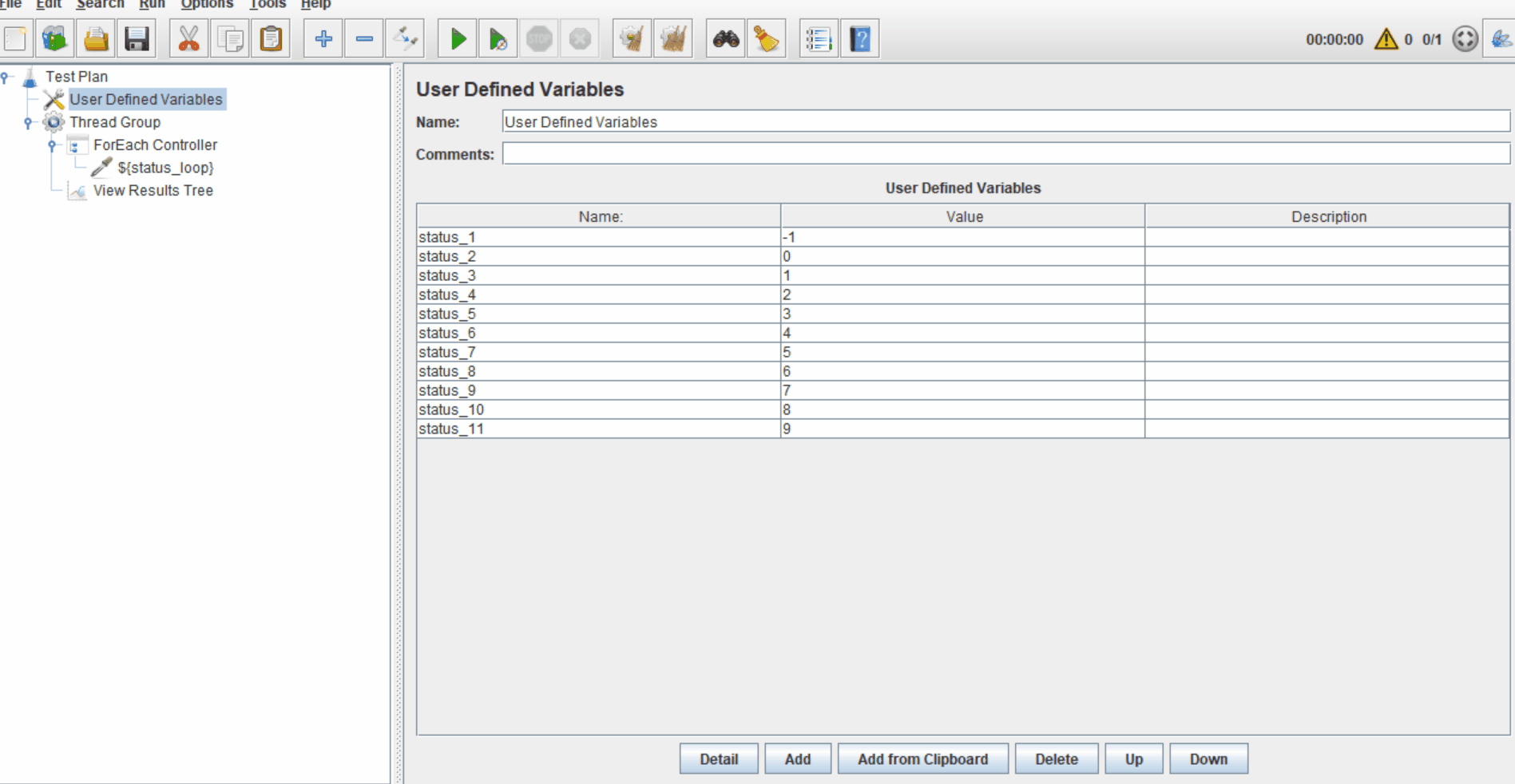Click the pipette icon beside ${status_loop}
The width and height of the screenshot is (1515, 784).
(x=101, y=168)
